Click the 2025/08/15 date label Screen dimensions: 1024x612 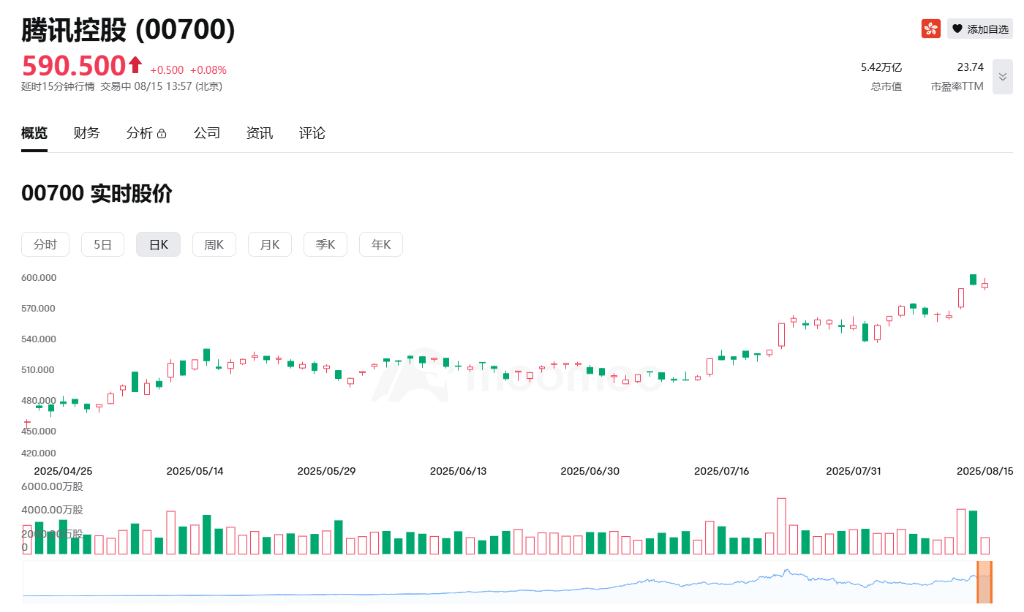985,471
